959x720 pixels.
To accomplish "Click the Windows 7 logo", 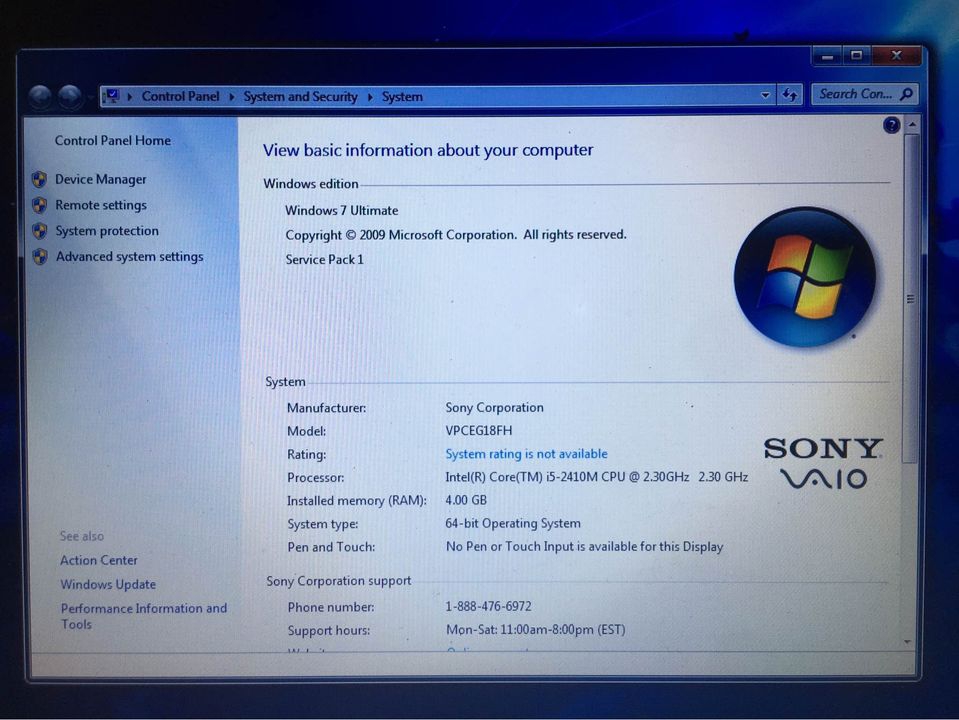I will 805,277.
